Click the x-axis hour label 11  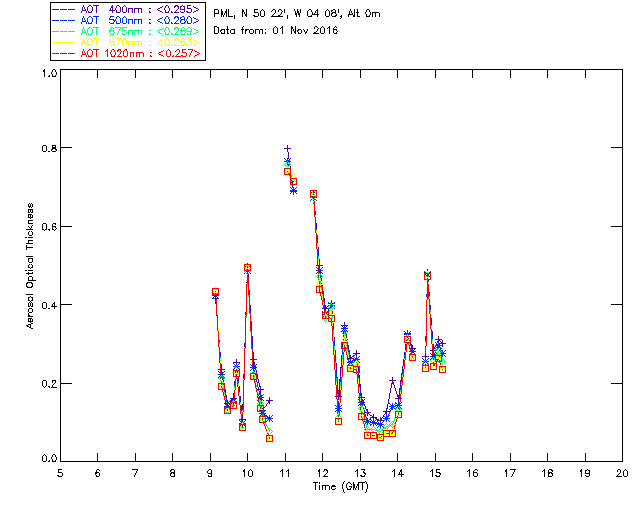(285, 473)
